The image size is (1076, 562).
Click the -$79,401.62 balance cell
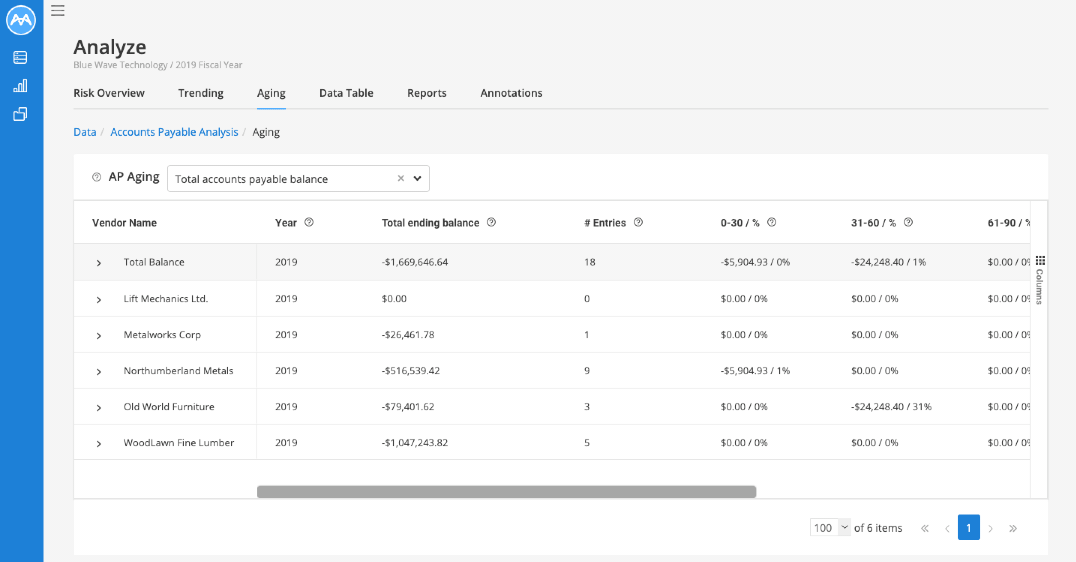click(x=408, y=407)
